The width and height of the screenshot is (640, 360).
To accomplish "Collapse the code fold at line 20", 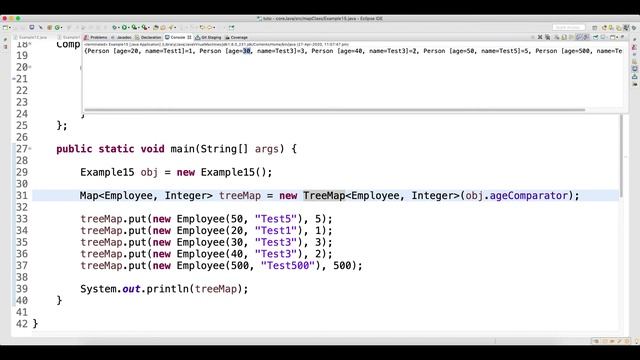I will coord(30,67).
